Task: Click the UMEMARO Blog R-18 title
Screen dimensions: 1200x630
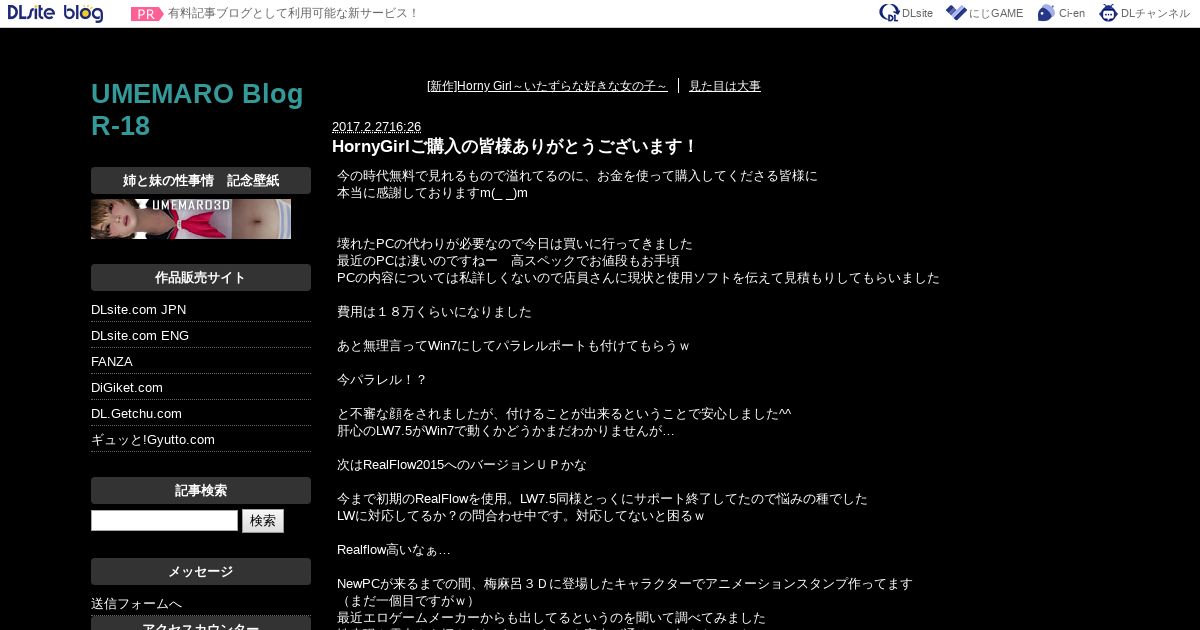Action: (197, 110)
